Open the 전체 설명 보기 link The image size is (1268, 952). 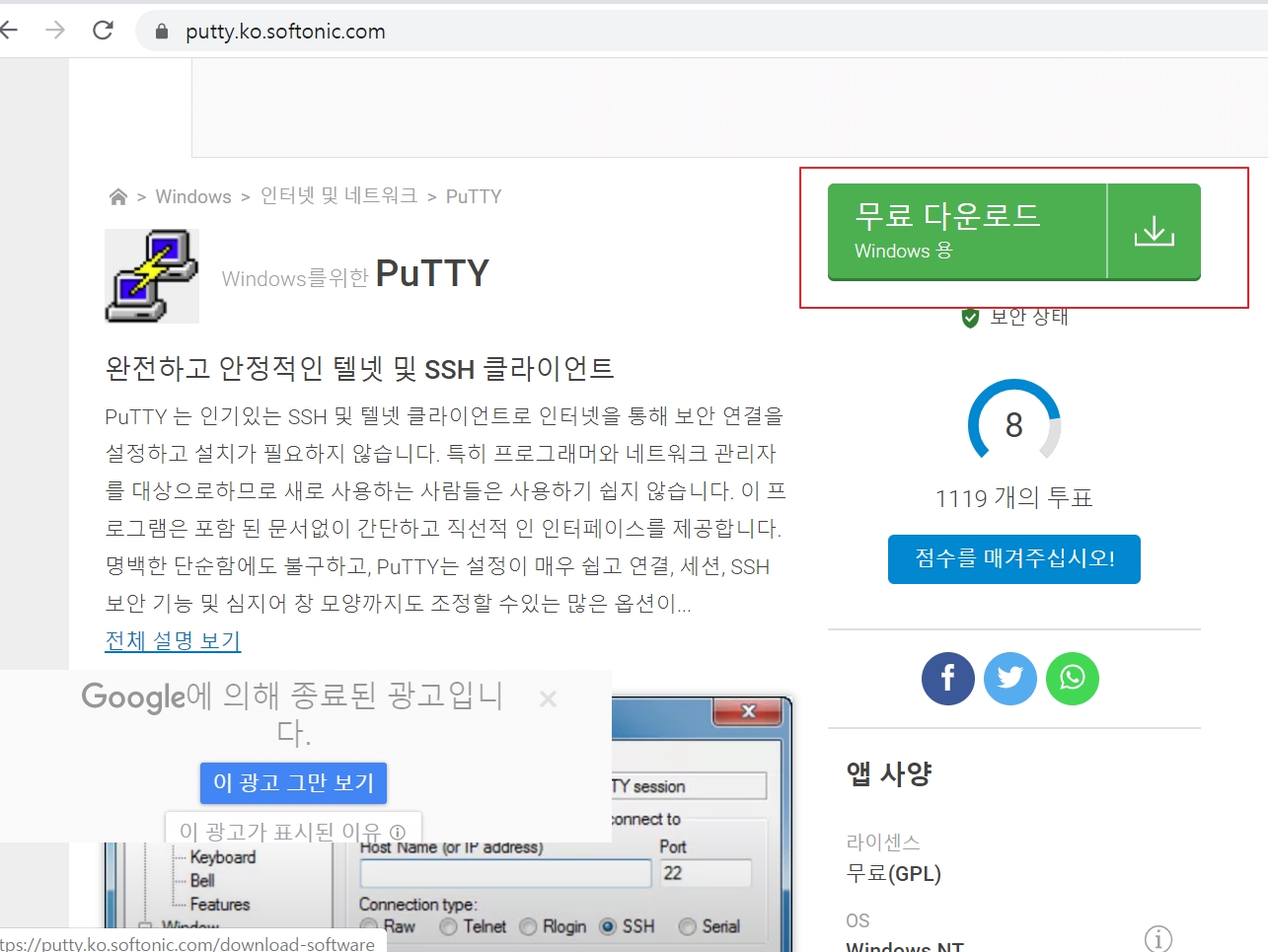173,640
